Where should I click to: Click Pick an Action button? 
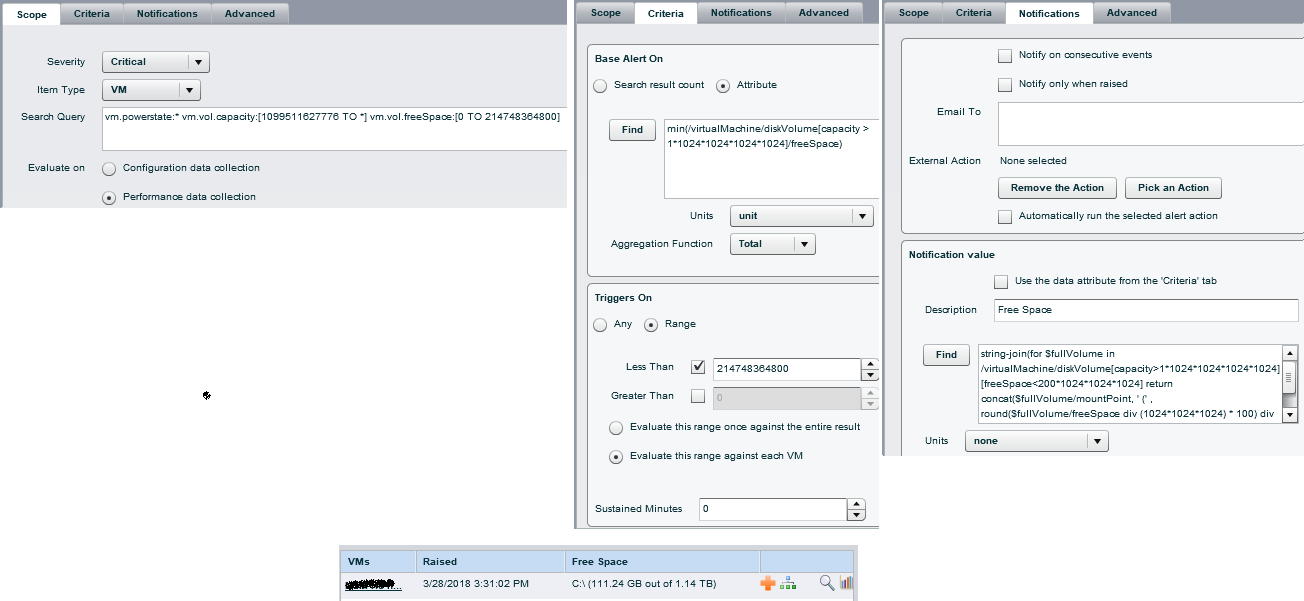tap(1173, 188)
